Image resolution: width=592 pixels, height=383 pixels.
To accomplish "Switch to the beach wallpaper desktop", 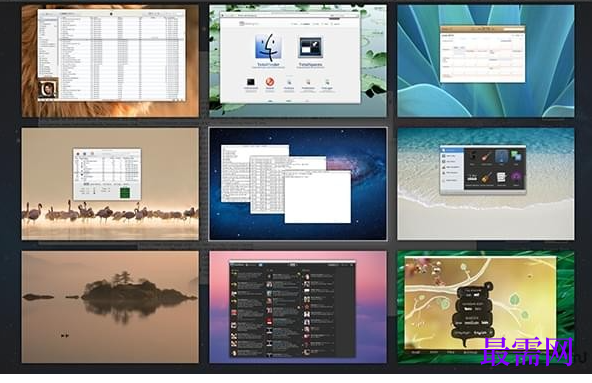I will pyautogui.click(x=486, y=184).
